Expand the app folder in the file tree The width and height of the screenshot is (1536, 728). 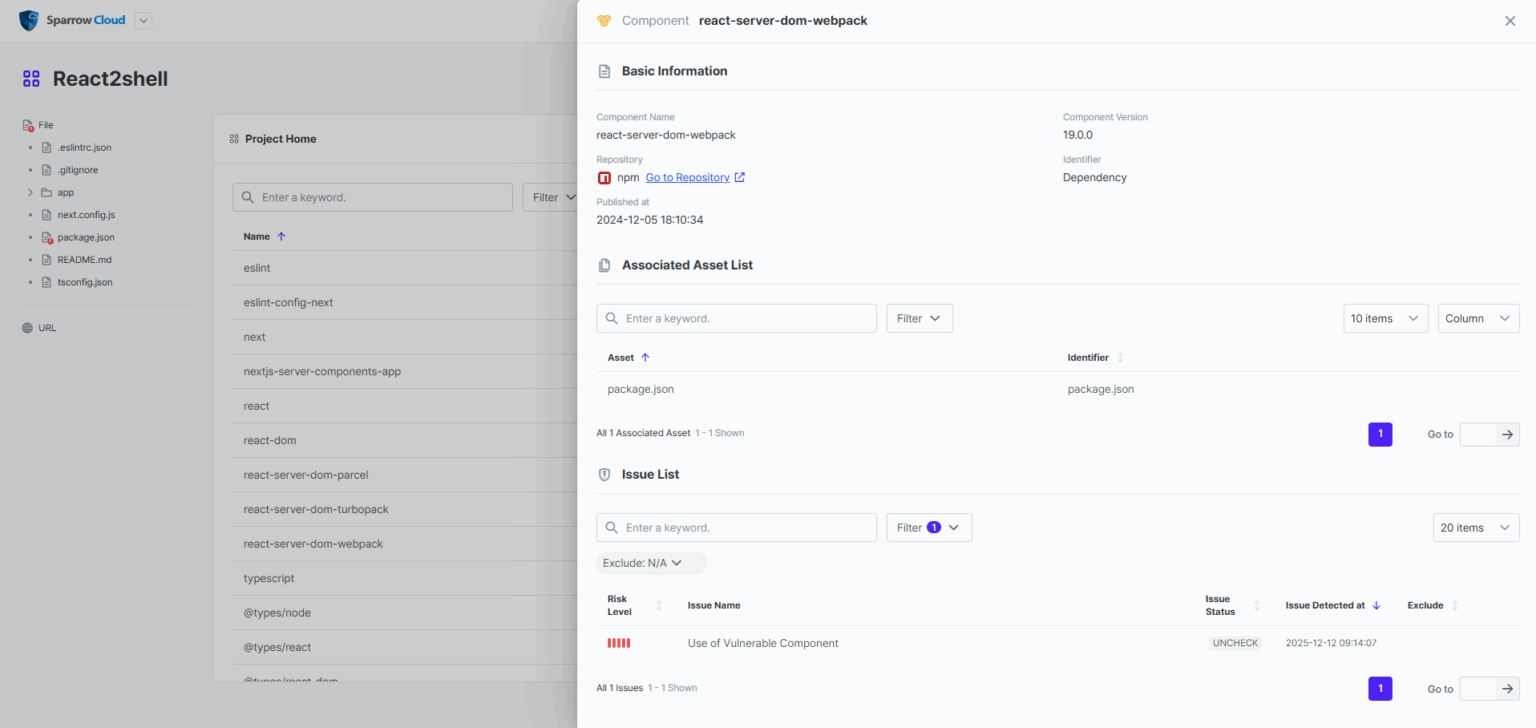31,192
